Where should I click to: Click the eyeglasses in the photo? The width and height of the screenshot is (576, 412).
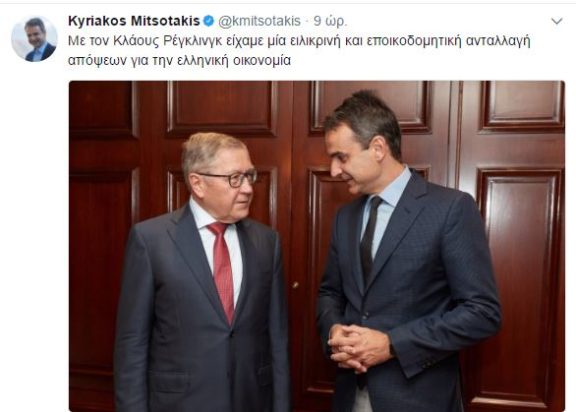[230, 179]
